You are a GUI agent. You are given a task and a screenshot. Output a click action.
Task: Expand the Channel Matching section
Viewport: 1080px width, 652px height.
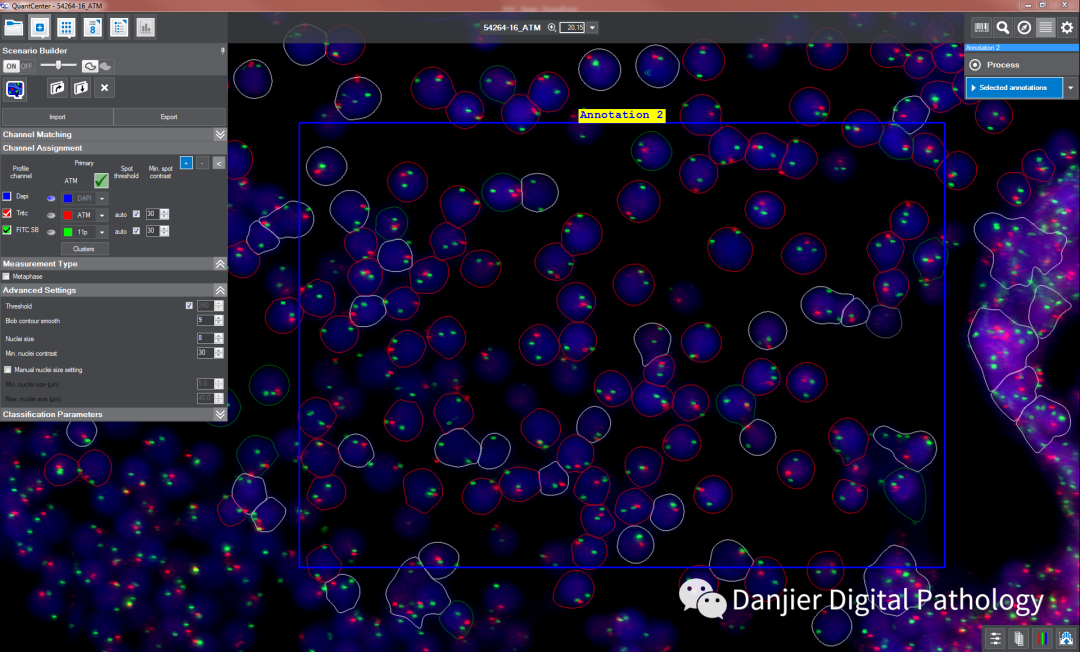220,134
